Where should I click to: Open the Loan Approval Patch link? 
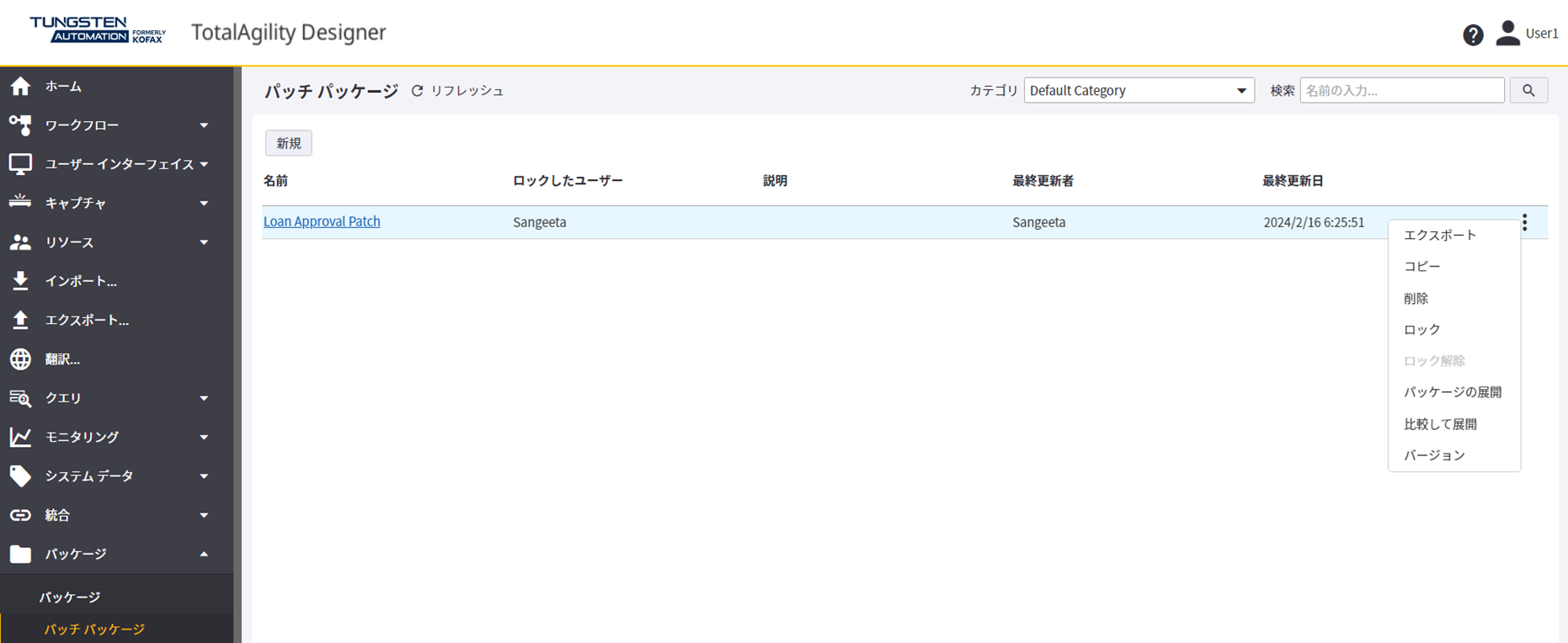pos(322,221)
